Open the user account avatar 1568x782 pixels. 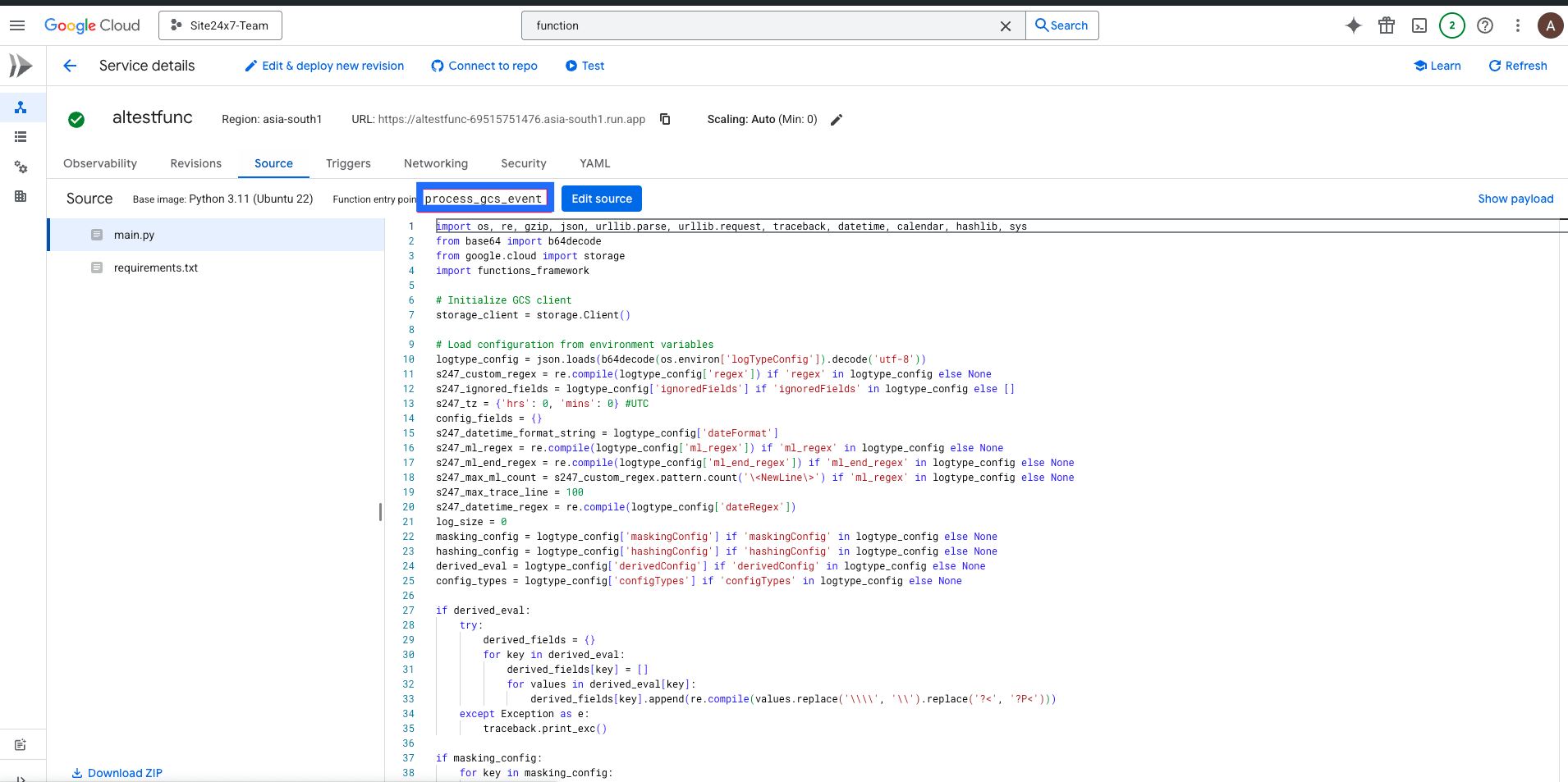click(x=1550, y=25)
